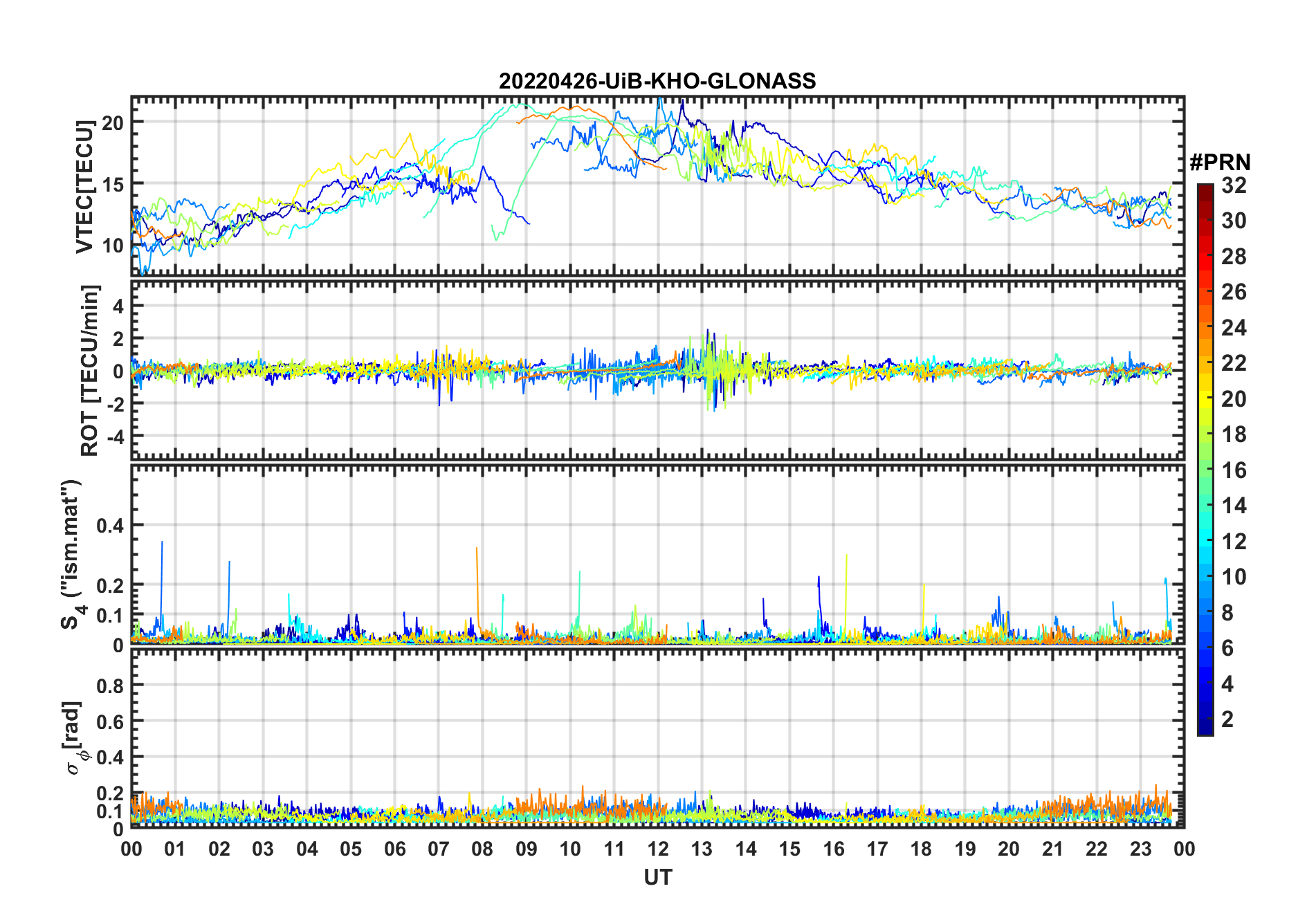Click x-axis tick label 15
This screenshot has width=1316, height=920.
(x=789, y=849)
